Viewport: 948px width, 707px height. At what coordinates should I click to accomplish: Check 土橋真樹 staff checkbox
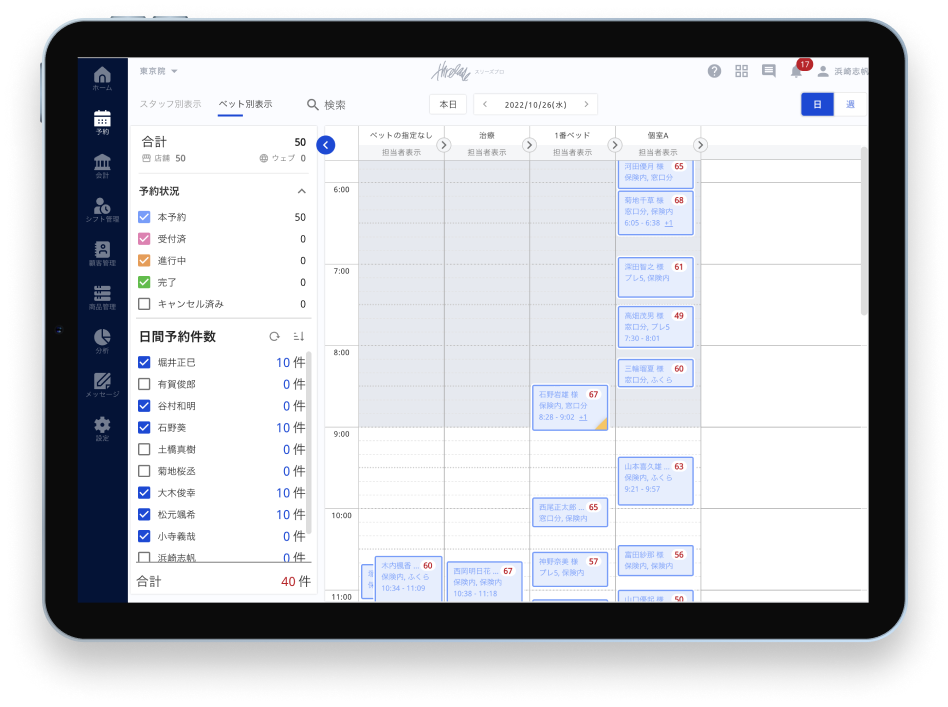point(144,449)
